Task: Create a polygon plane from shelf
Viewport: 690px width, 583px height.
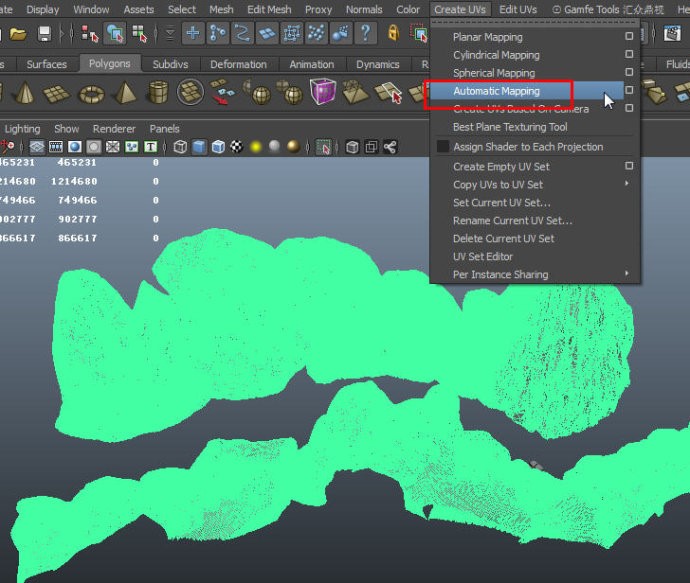Action: click(56, 94)
